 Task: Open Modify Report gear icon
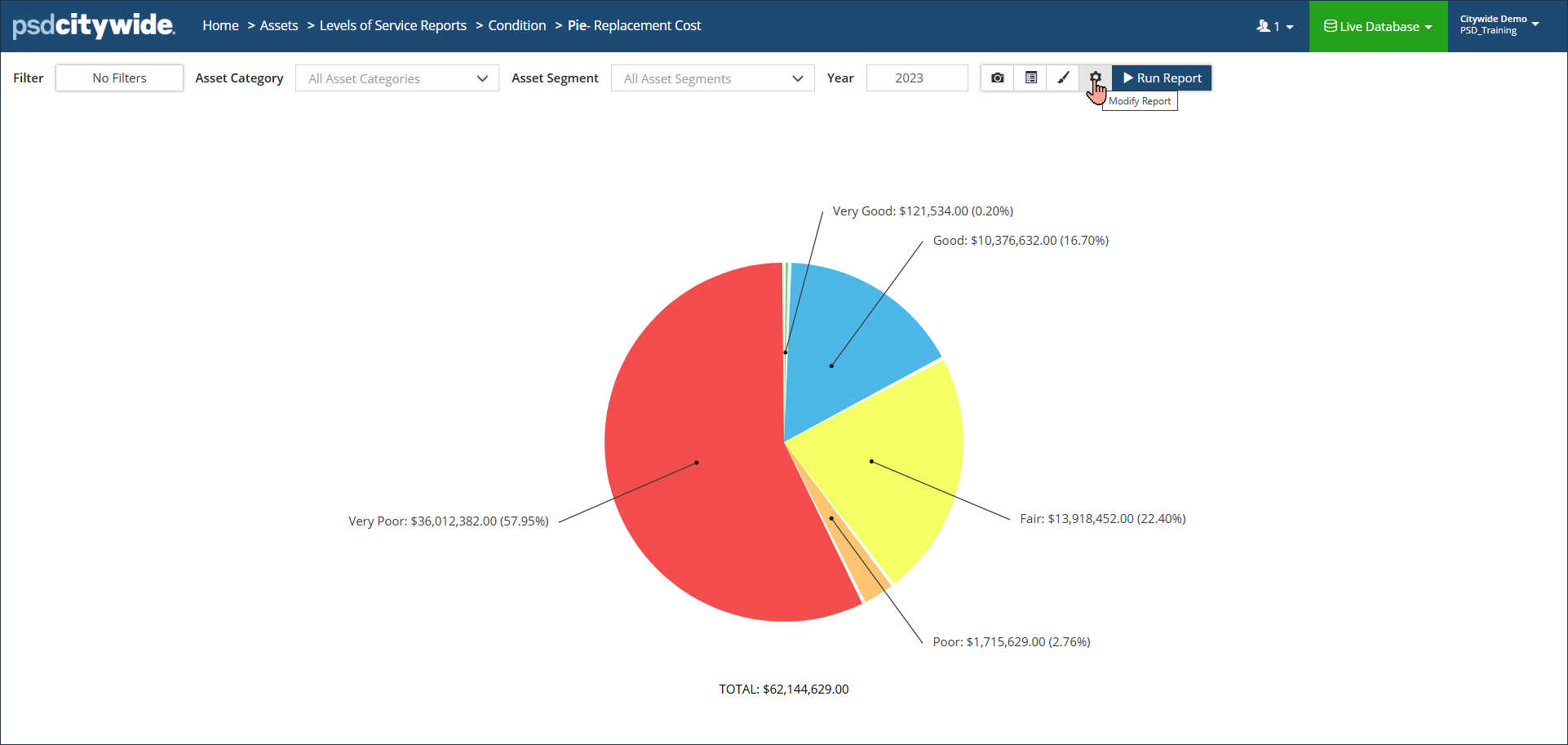[1096, 78]
